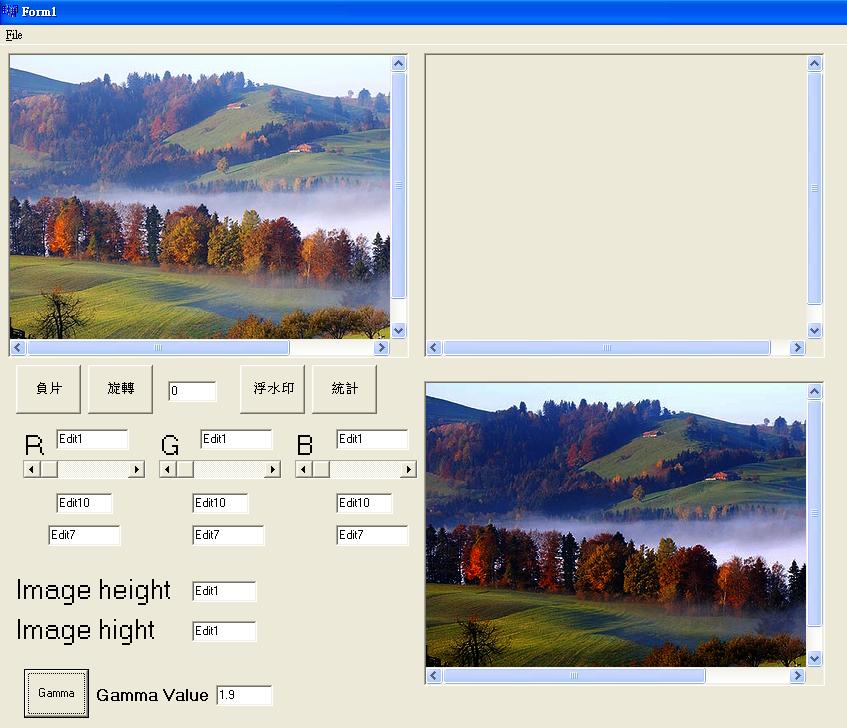Click the Edit10 field under G
847x728 pixels.
coord(220,503)
